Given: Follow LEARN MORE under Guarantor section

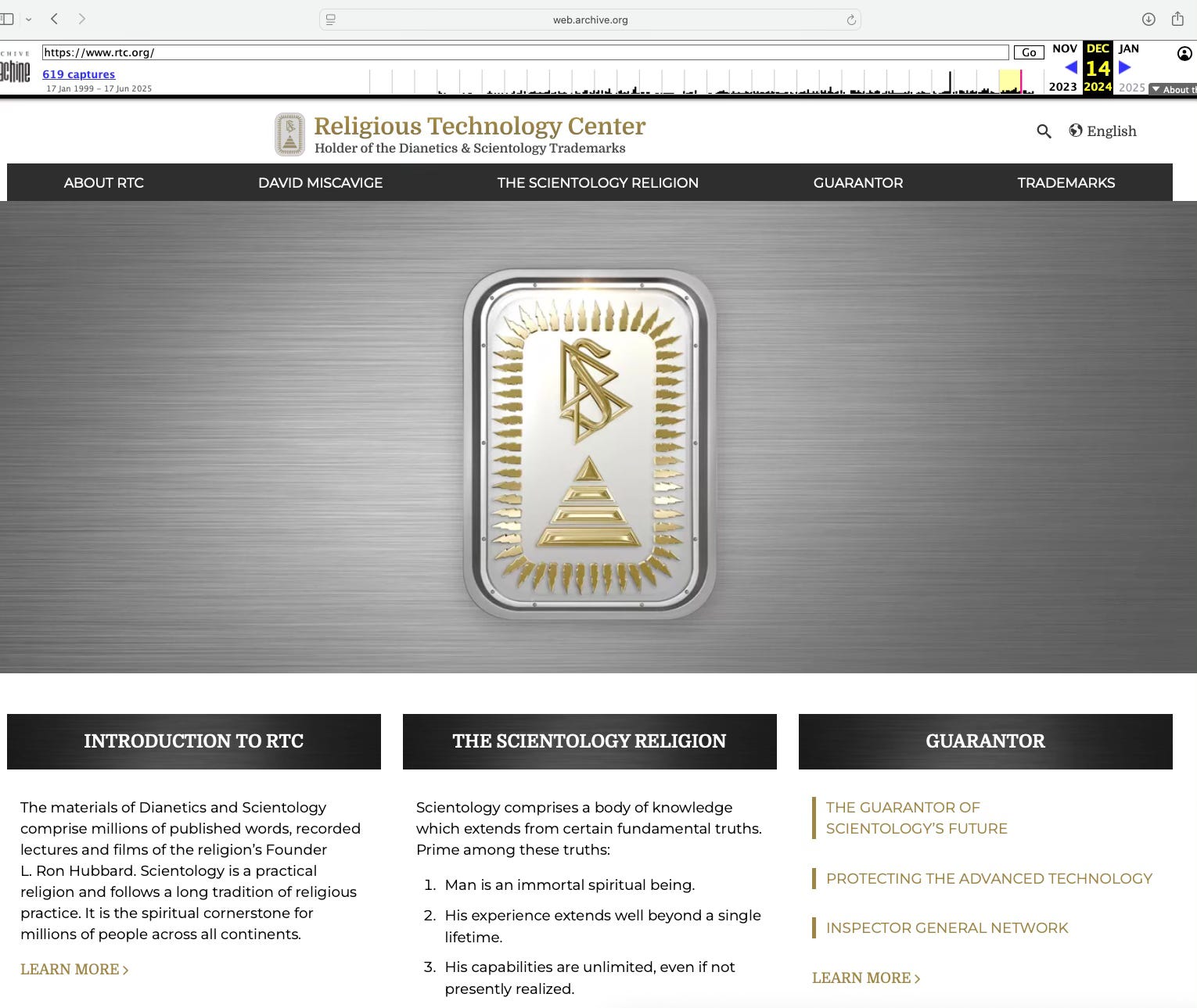Looking at the screenshot, I should click(x=866, y=978).
